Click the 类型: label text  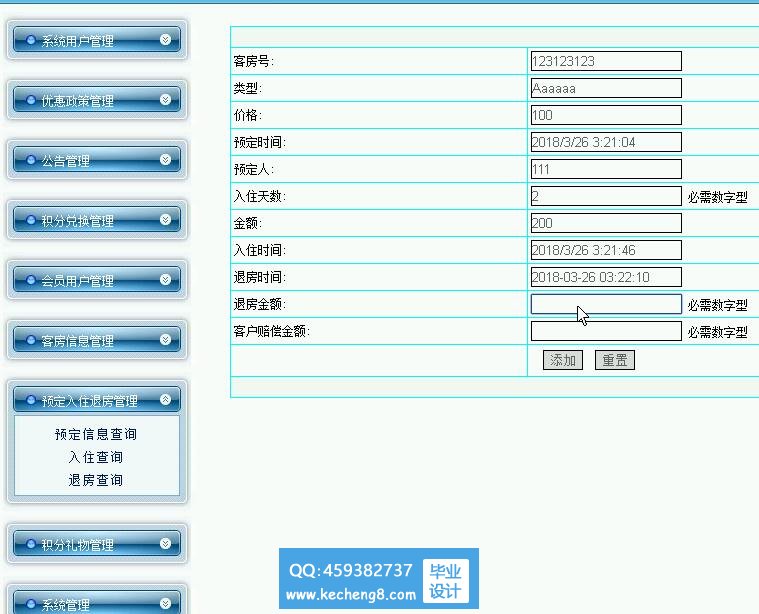click(x=247, y=89)
